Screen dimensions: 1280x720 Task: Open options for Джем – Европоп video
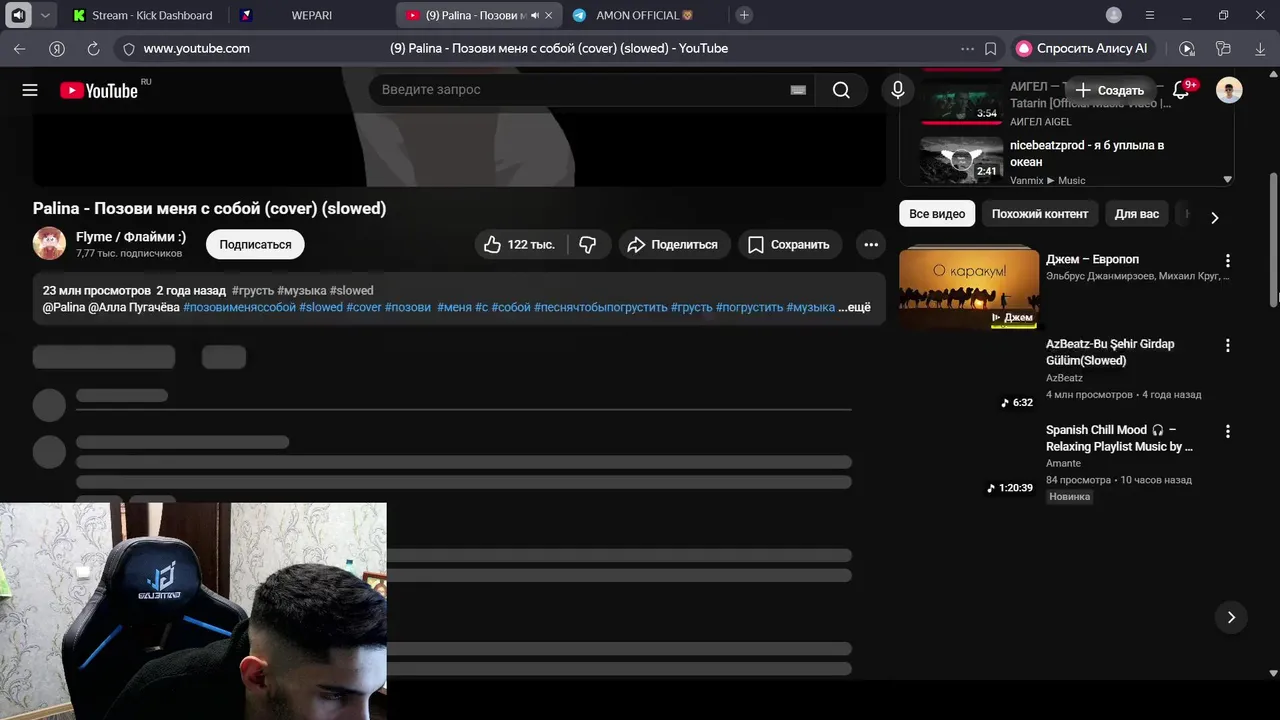click(x=1228, y=260)
